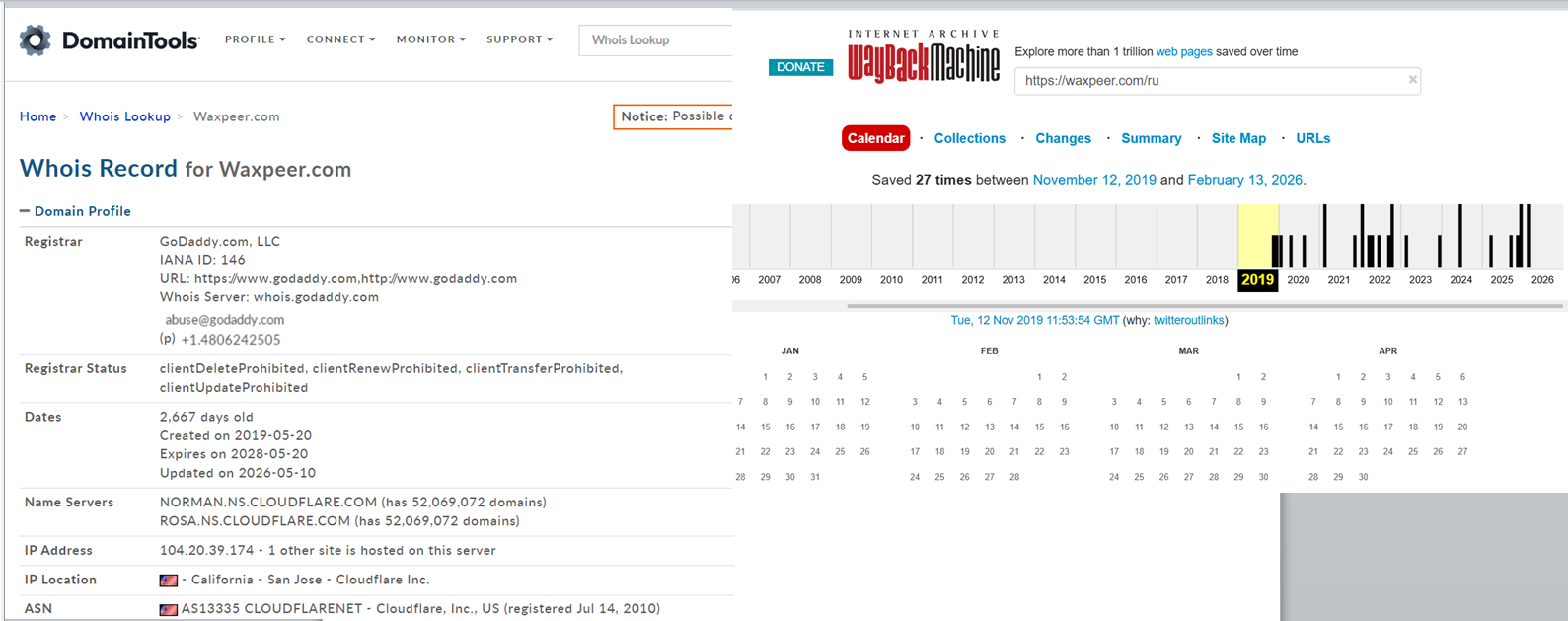Switch to the Changes tab
Screen dimensions: 1568x621
point(1063,138)
